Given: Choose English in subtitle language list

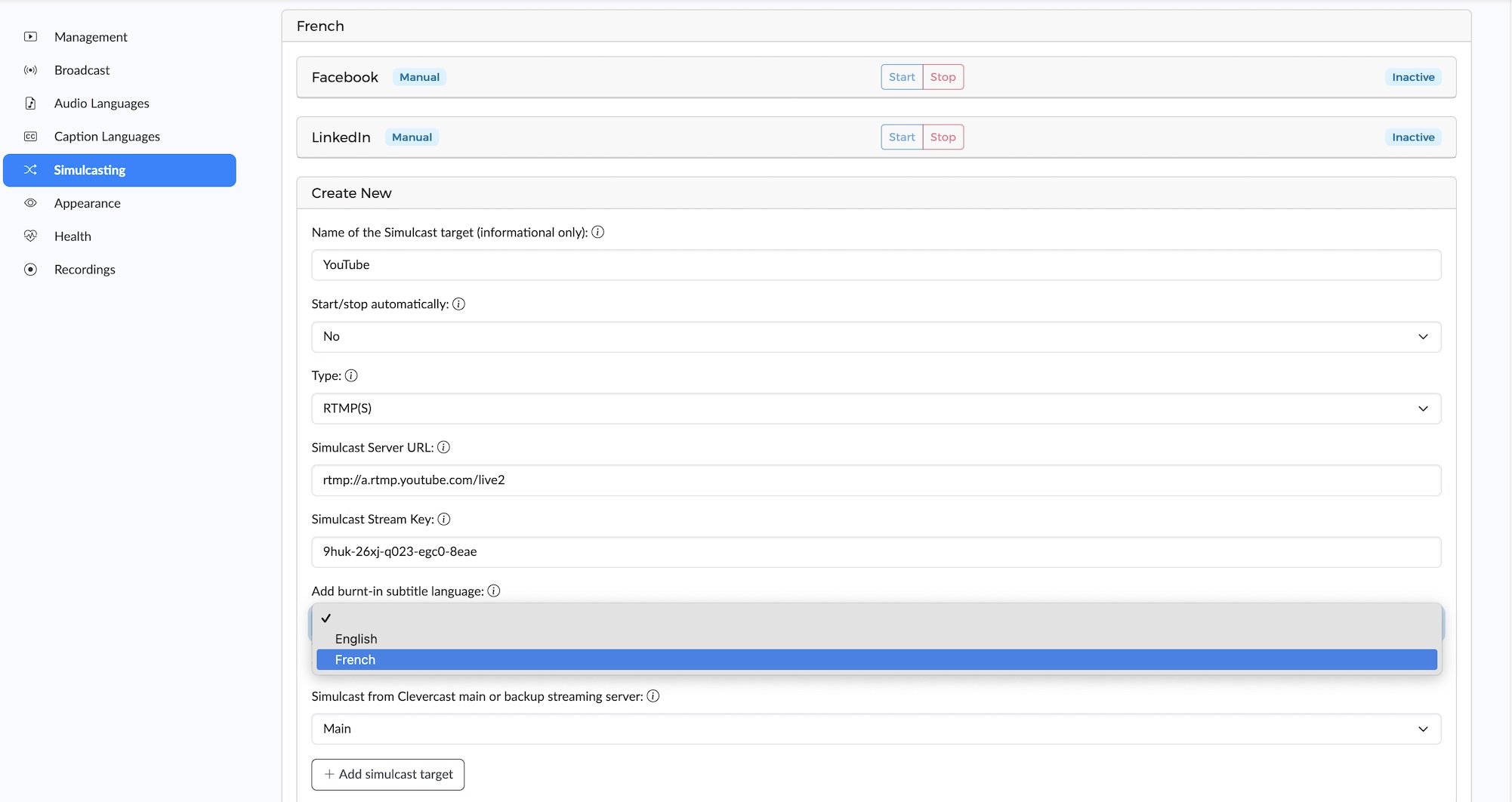Looking at the screenshot, I should click(x=876, y=639).
